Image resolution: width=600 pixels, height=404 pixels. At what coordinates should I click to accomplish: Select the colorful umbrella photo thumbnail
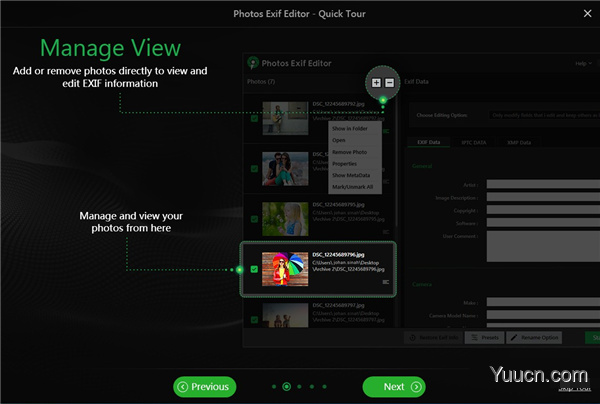pos(285,269)
